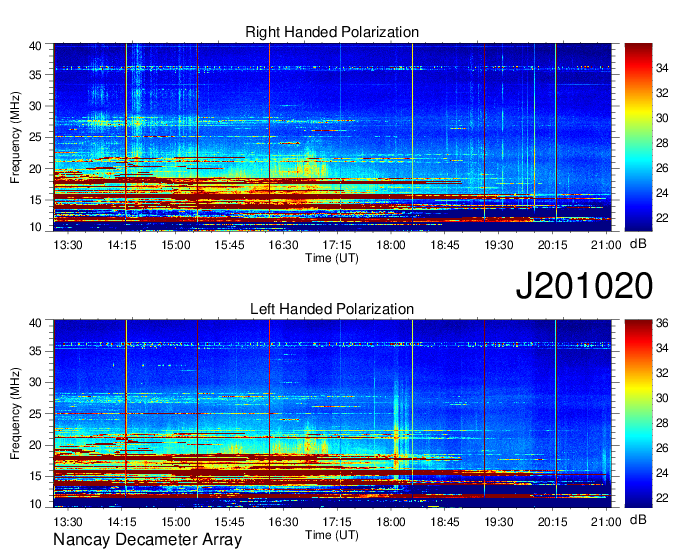Click the 20 frequency tick of Right Handed plot
The width and height of the screenshot is (680, 552).
tap(35, 169)
